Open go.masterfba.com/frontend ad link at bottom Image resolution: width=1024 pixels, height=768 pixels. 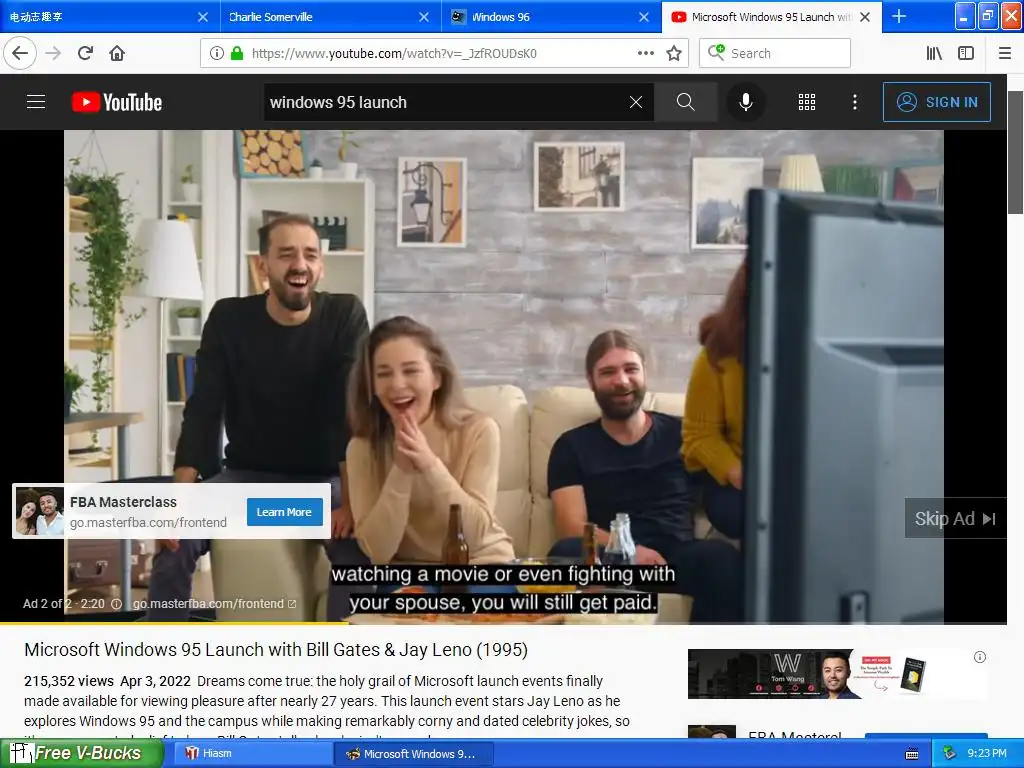point(214,604)
